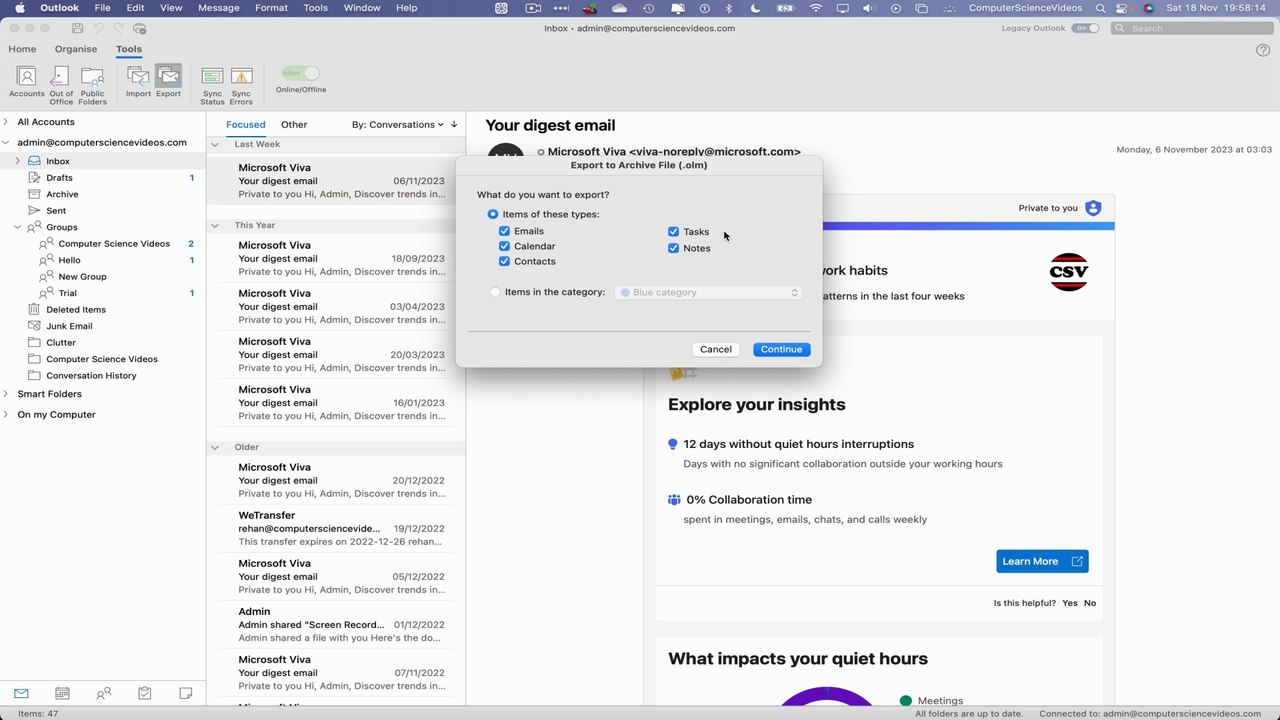
Task: Open Sync Status
Action: point(212,84)
